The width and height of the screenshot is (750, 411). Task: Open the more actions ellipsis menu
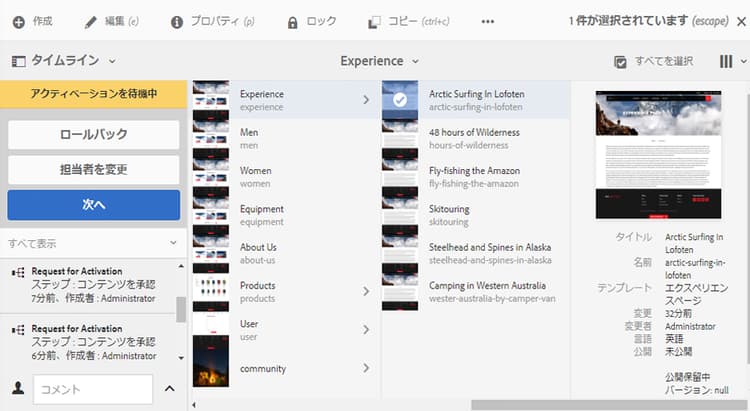487,22
